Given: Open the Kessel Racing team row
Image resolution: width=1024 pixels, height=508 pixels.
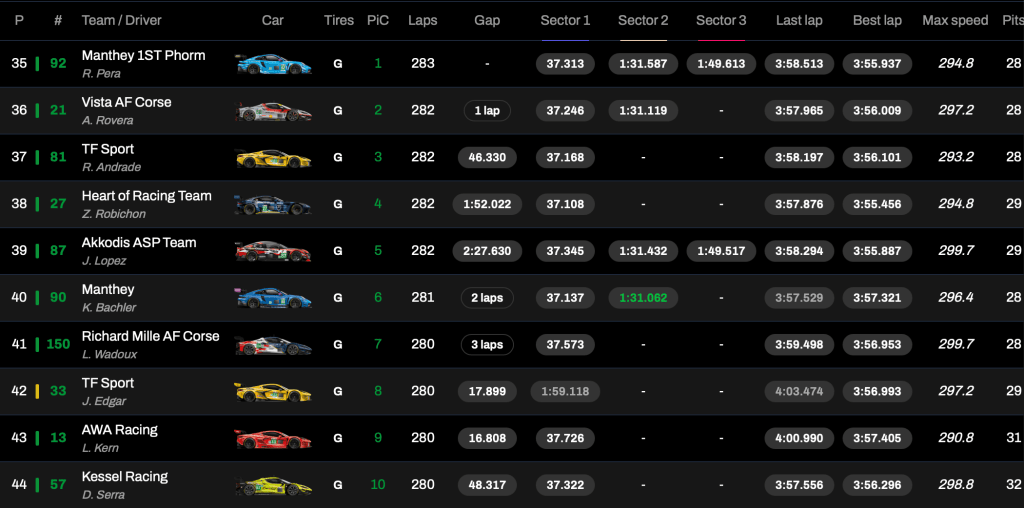Looking at the screenshot, I should pyautogui.click(x=125, y=477).
